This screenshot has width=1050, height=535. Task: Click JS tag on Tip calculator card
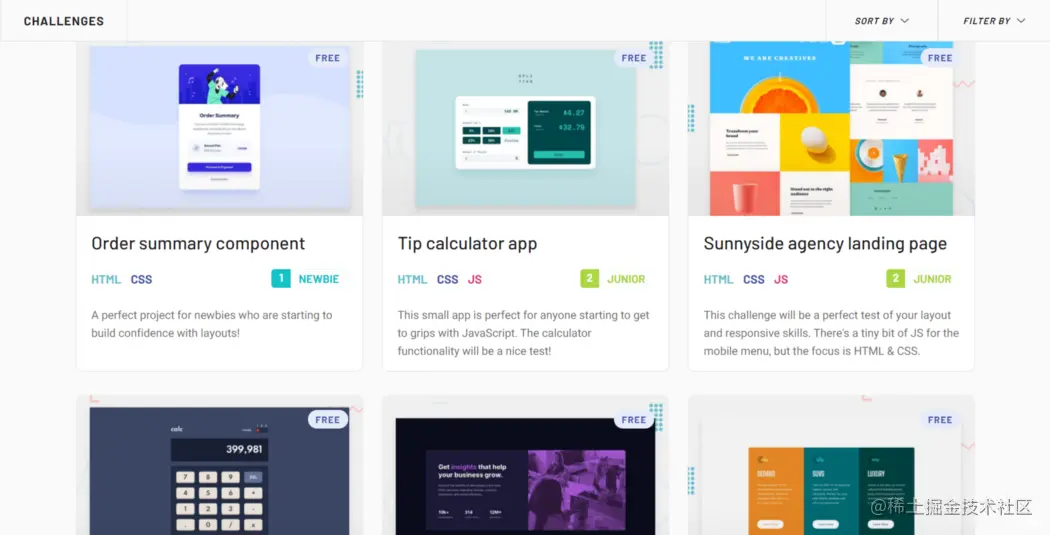pos(475,279)
